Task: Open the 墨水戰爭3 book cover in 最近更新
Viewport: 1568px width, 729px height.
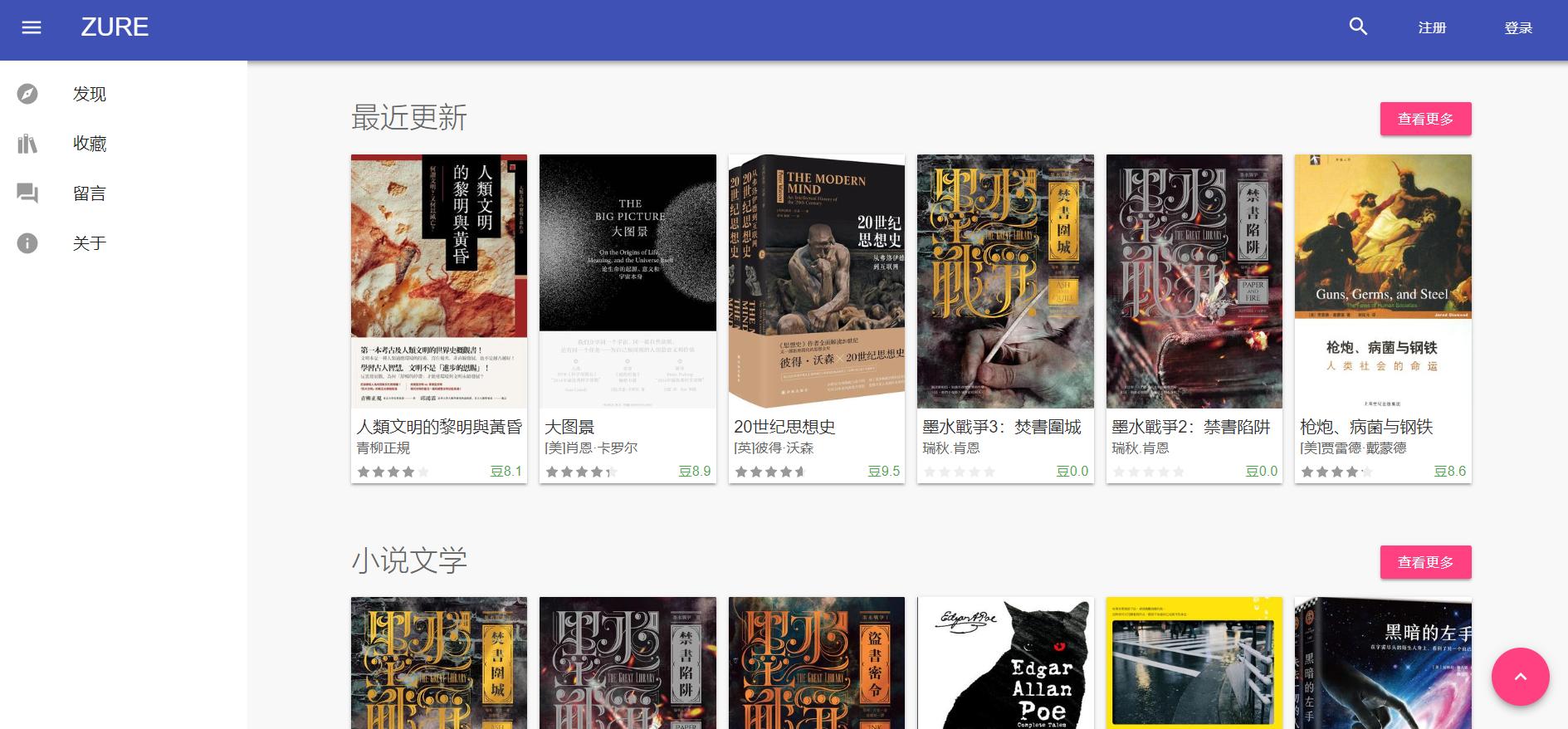Action: click(1005, 281)
